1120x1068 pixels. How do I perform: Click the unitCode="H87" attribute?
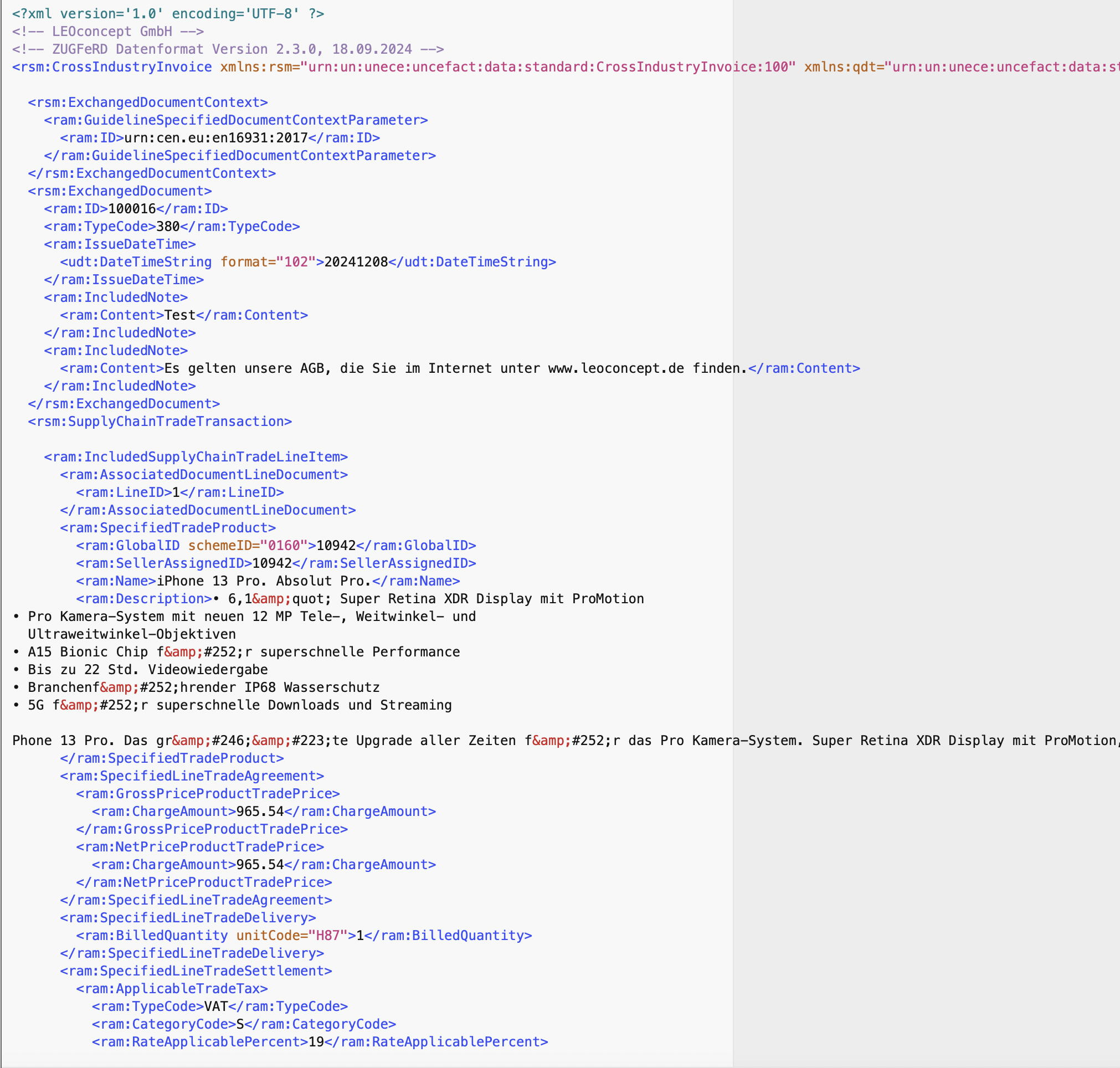pos(292,936)
